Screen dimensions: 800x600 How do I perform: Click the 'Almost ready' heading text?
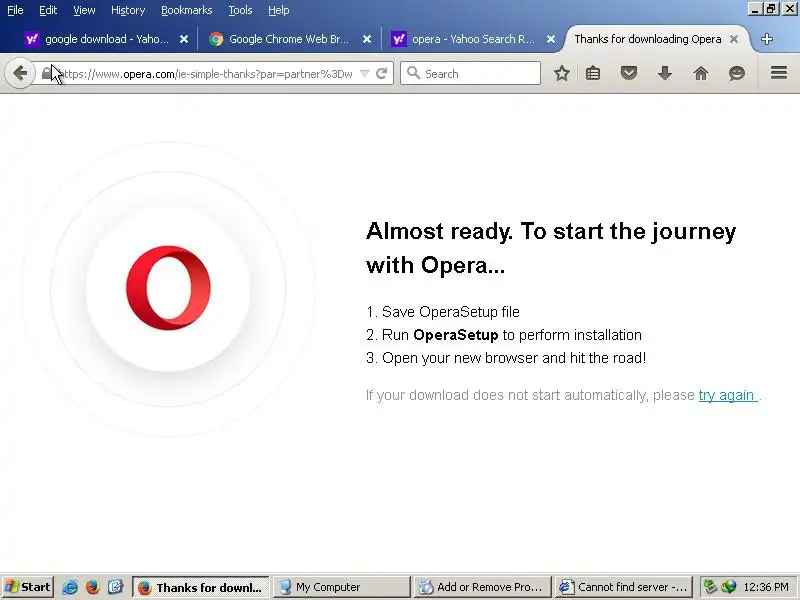coord(551,248)
